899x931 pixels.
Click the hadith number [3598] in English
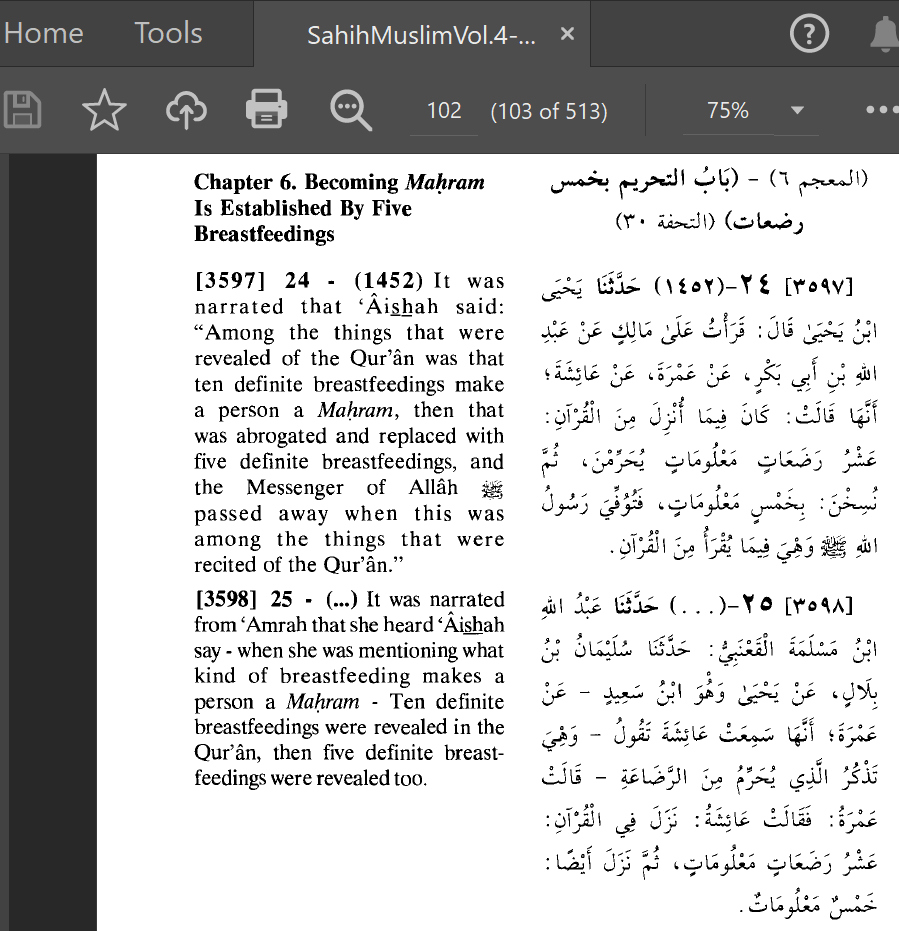click(226, 599)
